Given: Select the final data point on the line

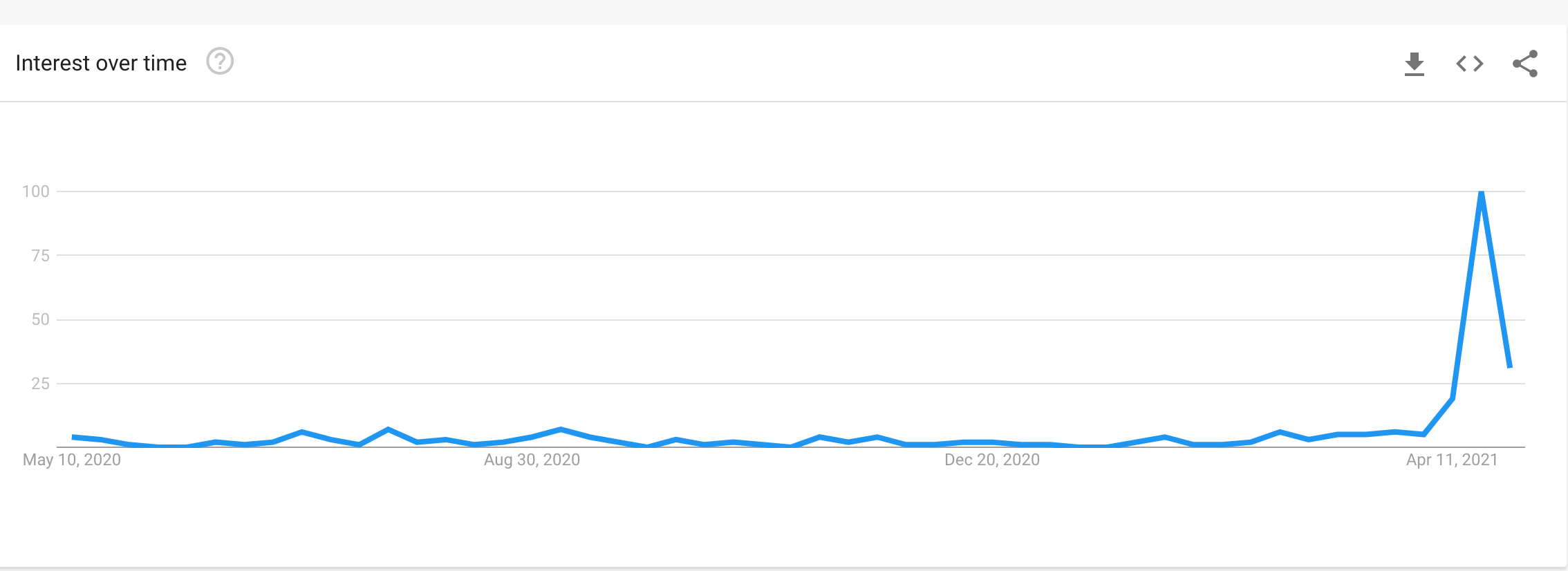Looking at the screenshot, I should click(1510, 367).
